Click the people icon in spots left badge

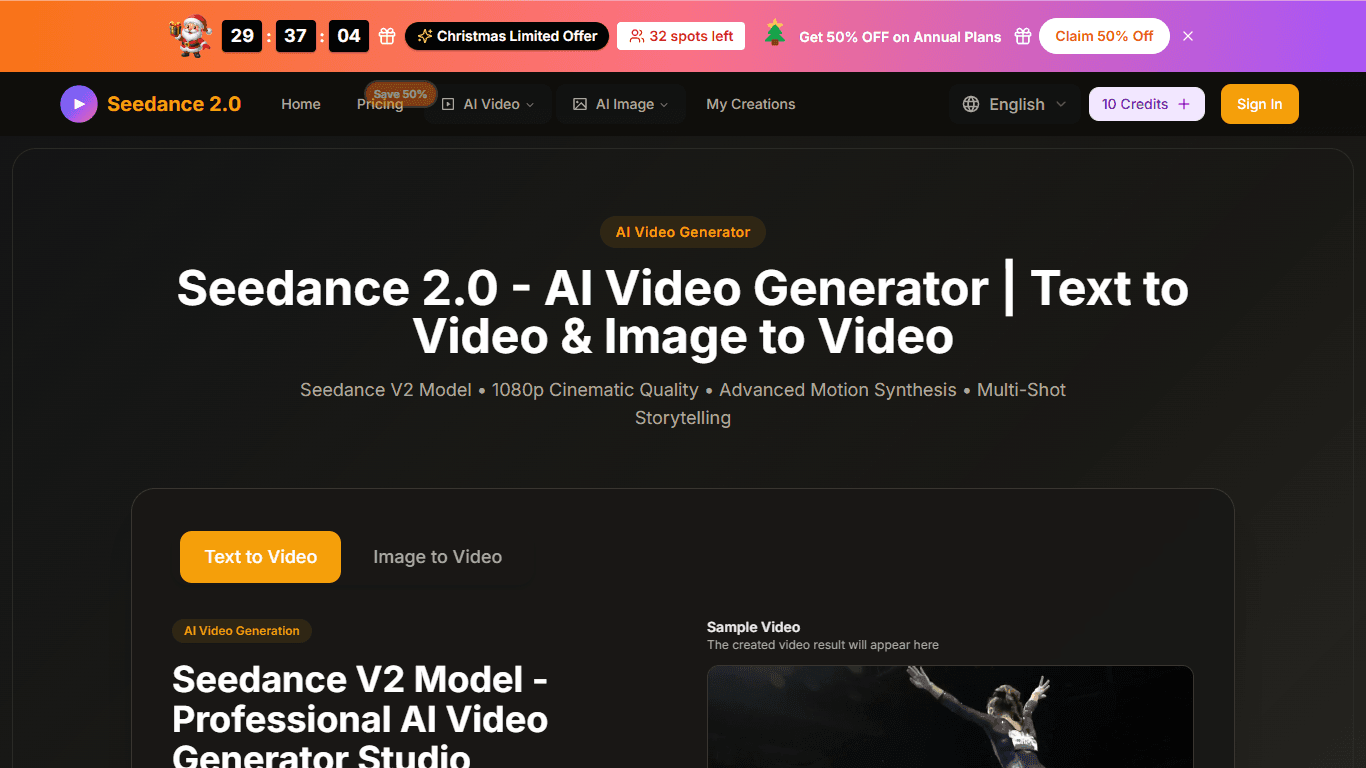[637, 36]
